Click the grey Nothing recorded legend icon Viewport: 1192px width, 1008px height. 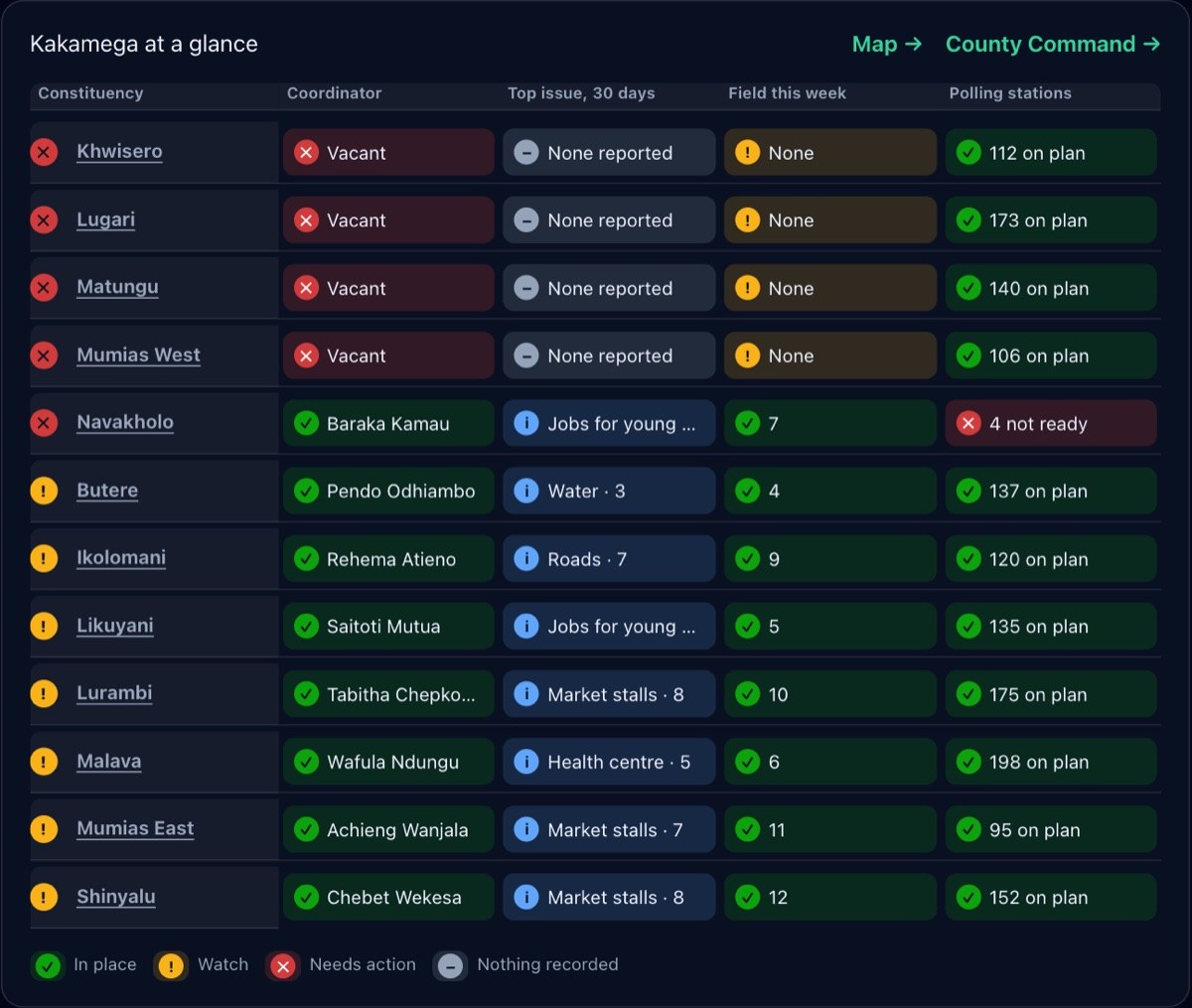pos(451,965)
